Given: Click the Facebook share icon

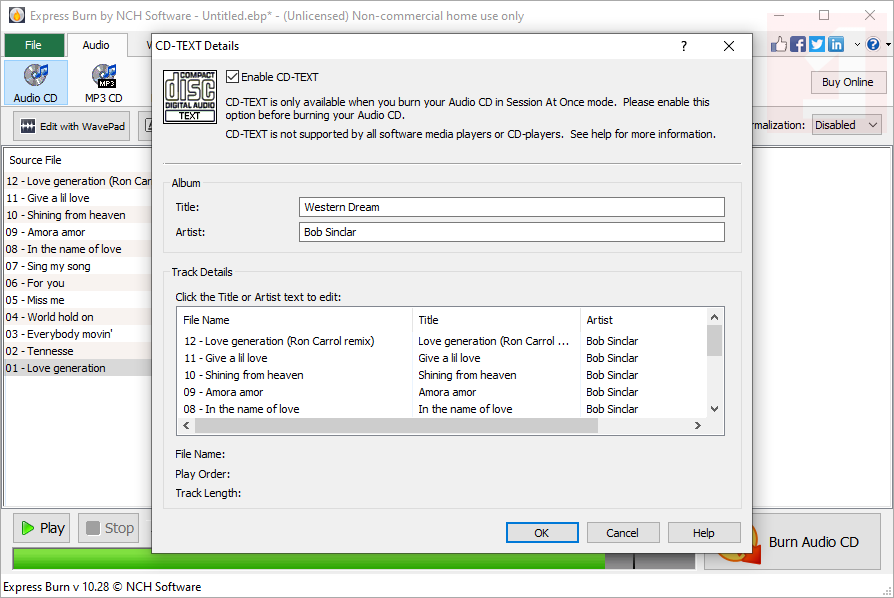Looking at the screenshot, I should [798, 44].
